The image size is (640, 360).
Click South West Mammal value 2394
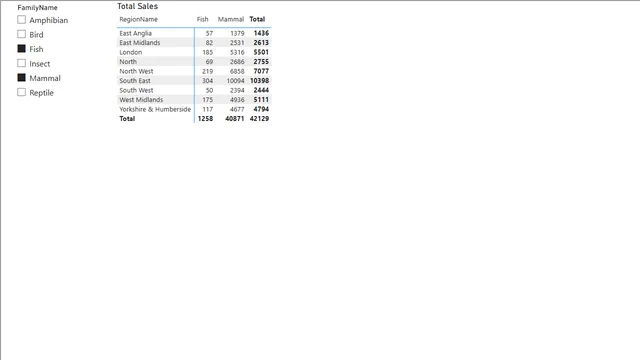[237, 90]
